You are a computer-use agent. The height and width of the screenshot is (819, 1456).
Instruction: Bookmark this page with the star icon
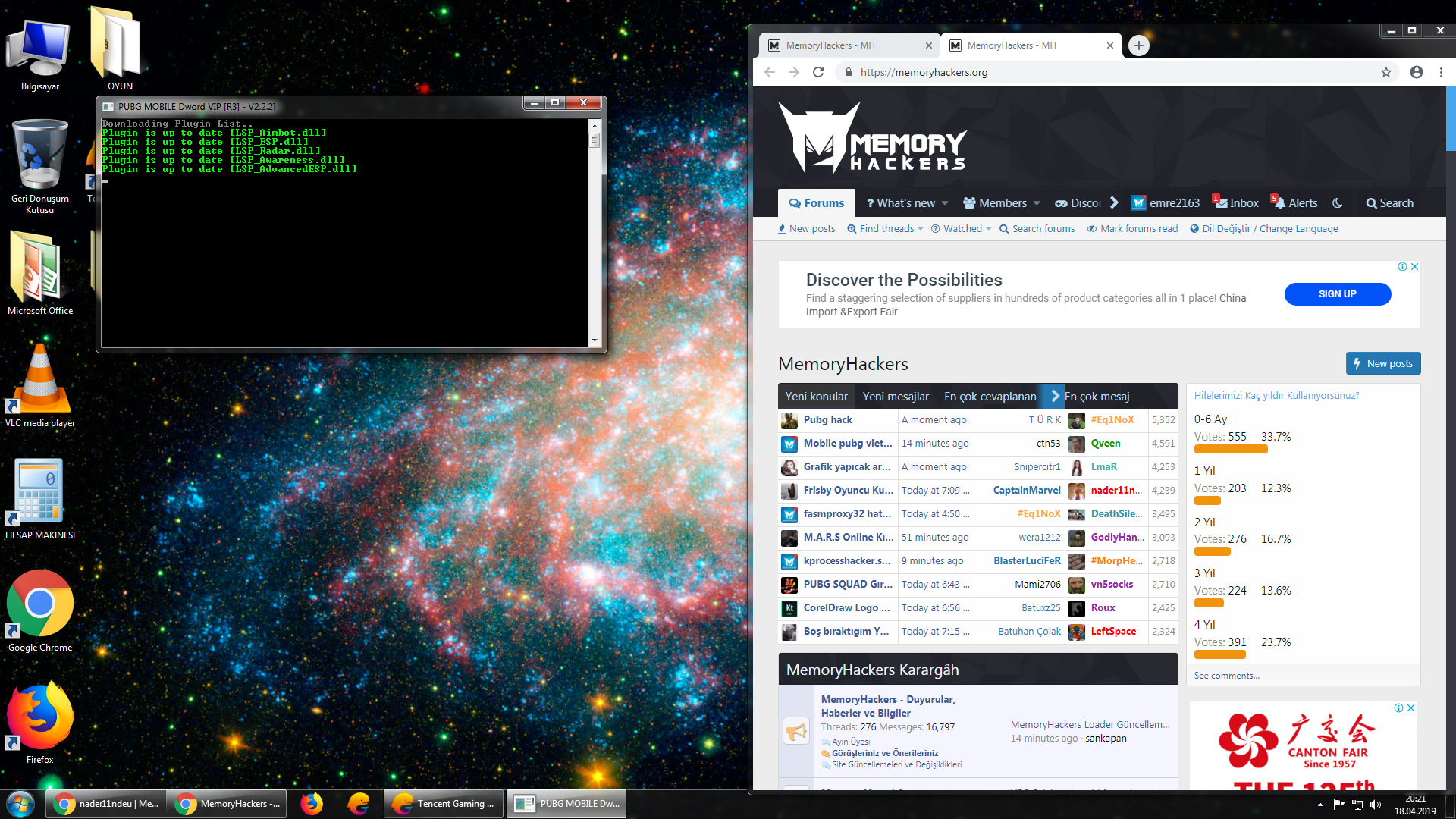[x=1386, y=72]
